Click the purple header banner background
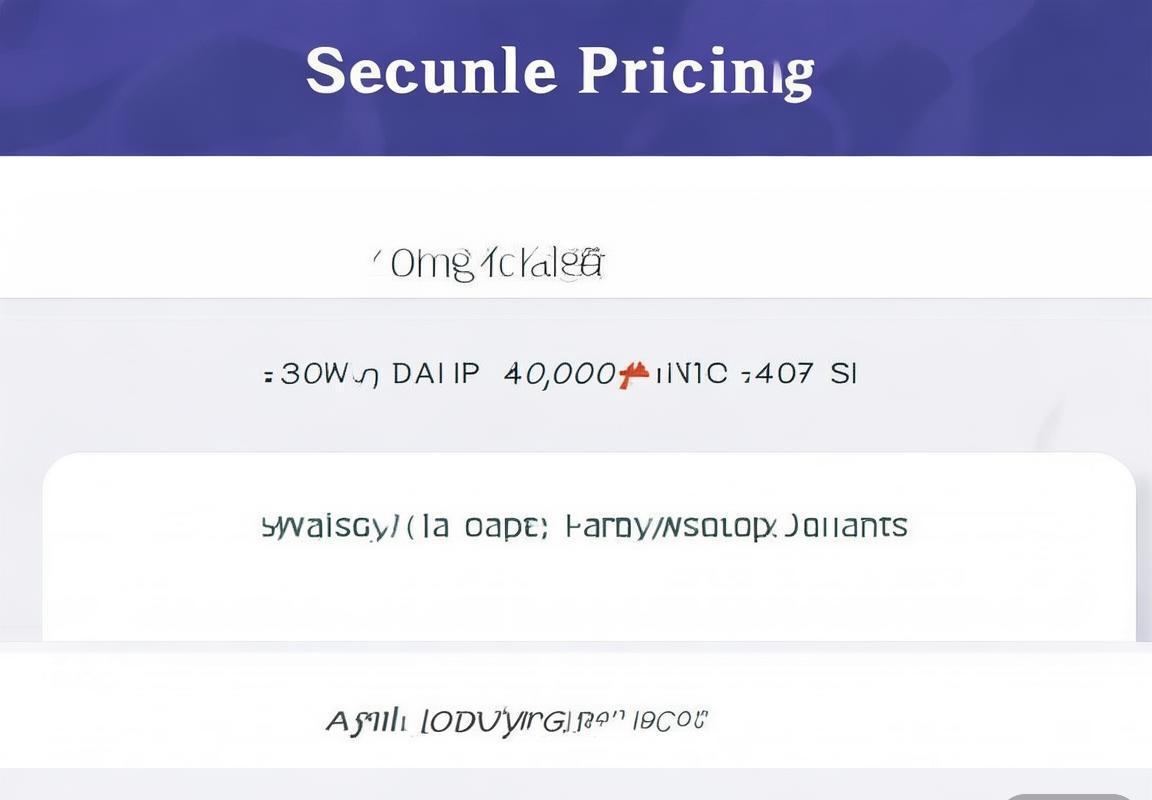 [150, 80]
